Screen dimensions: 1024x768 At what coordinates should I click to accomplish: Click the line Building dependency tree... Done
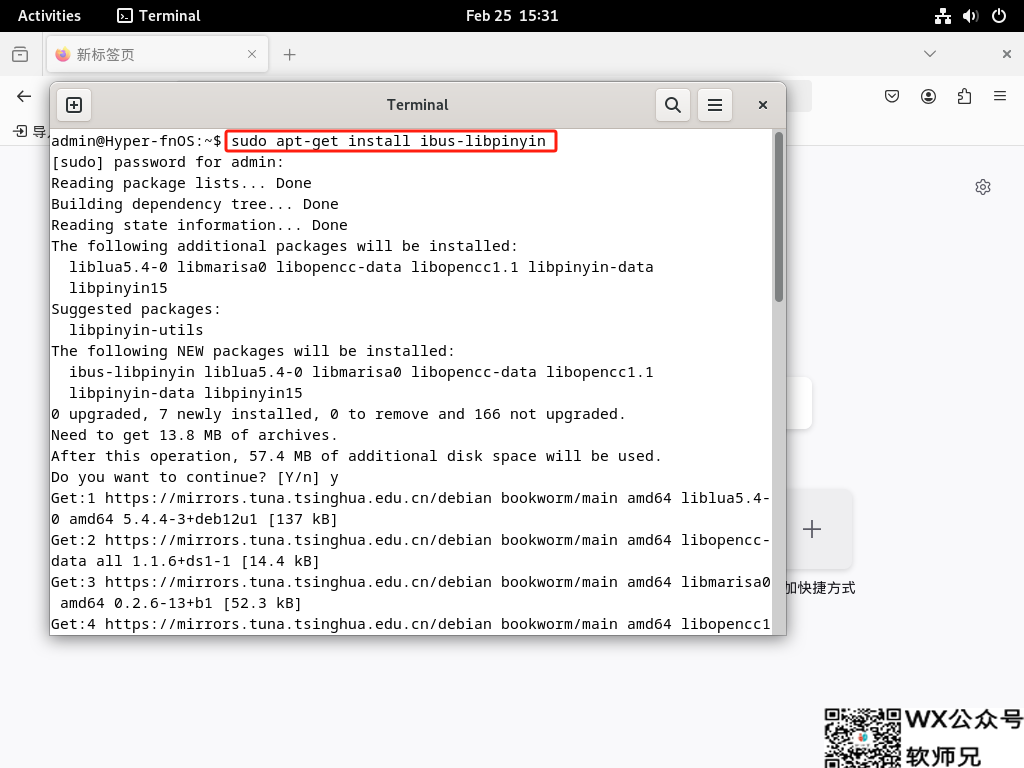pos(195,204)
